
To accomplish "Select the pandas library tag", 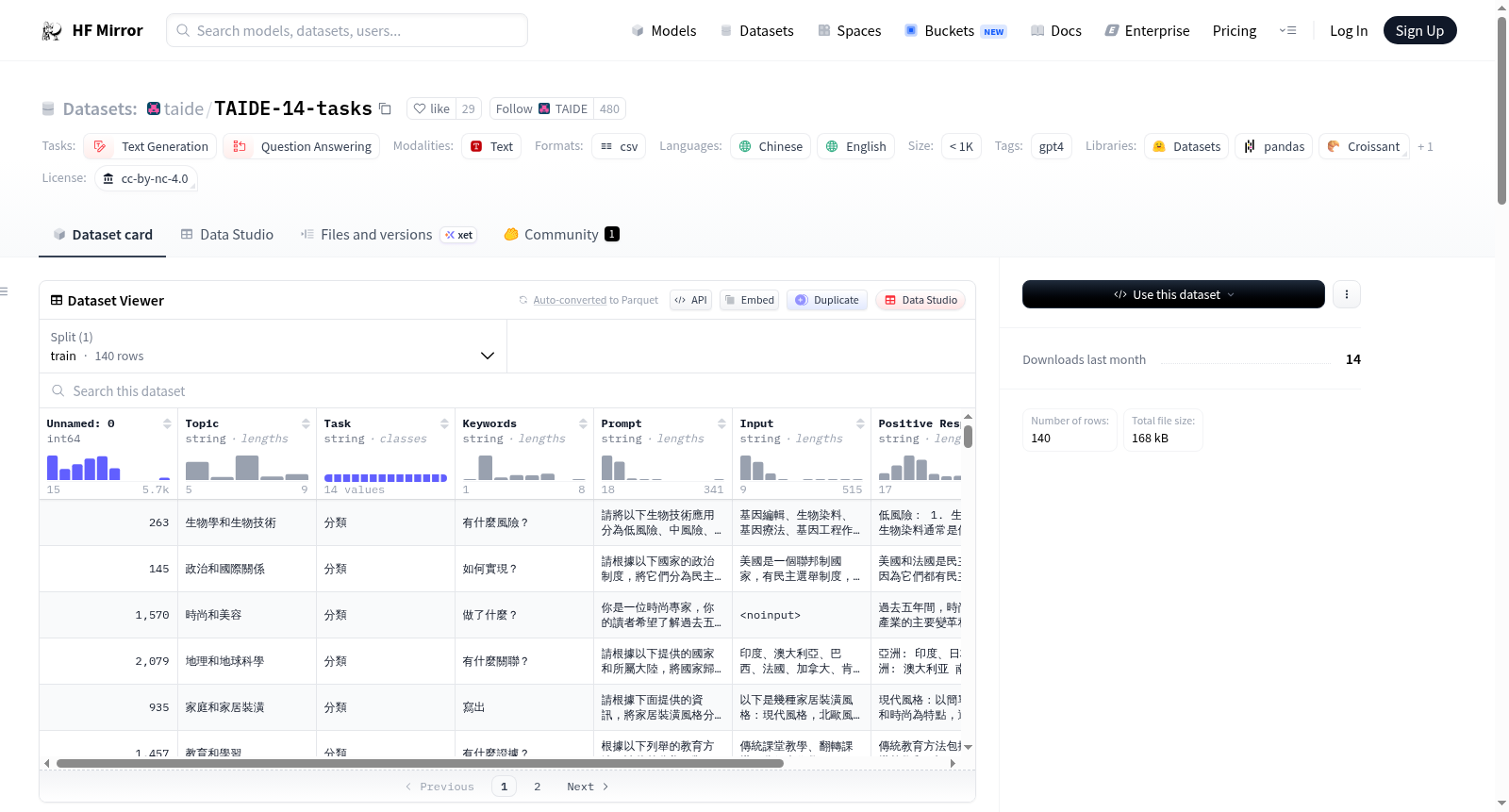I will tap(1273, 146).
